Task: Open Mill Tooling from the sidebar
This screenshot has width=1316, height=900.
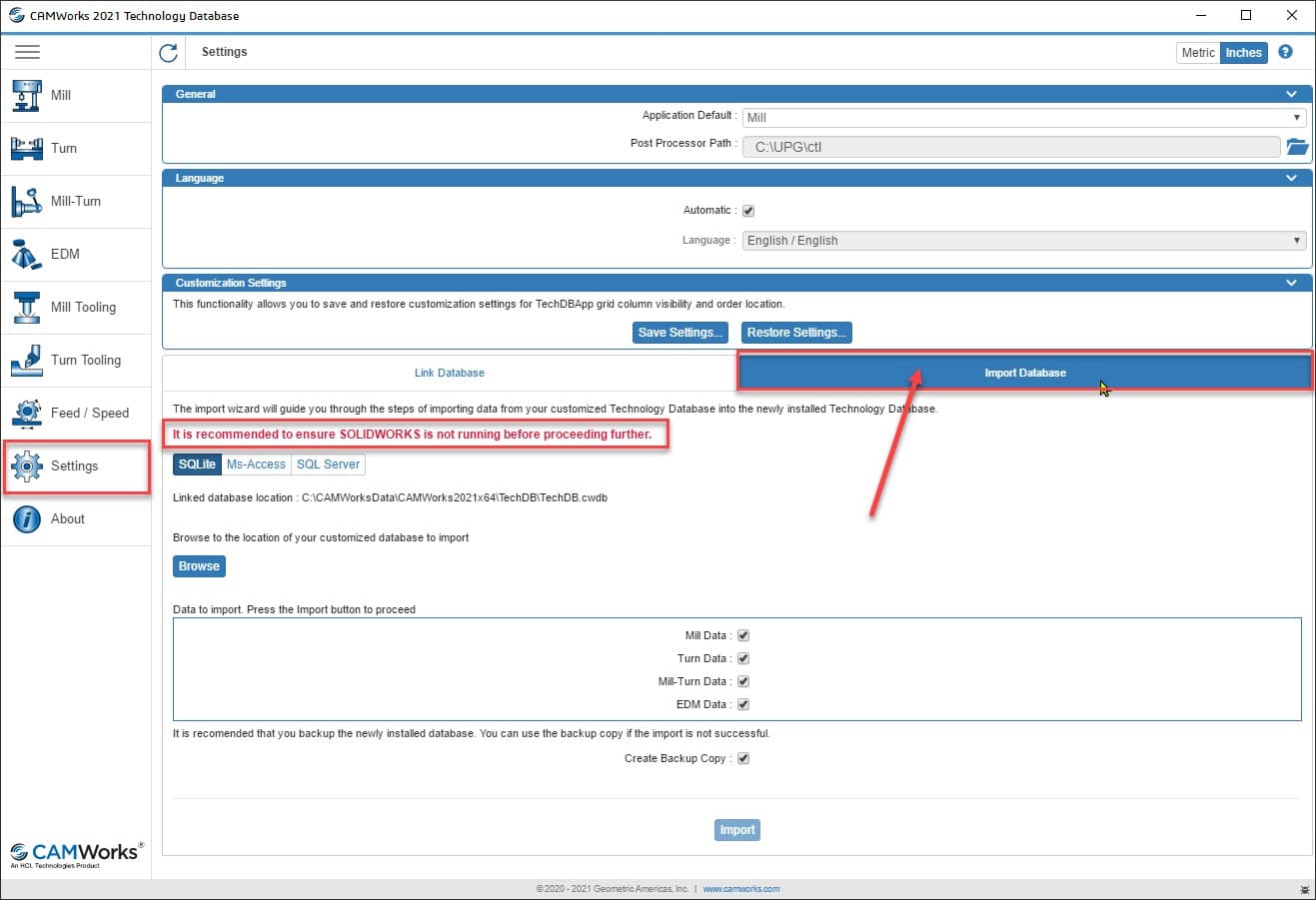Action: pyautogui.click(x=76, y=307)
